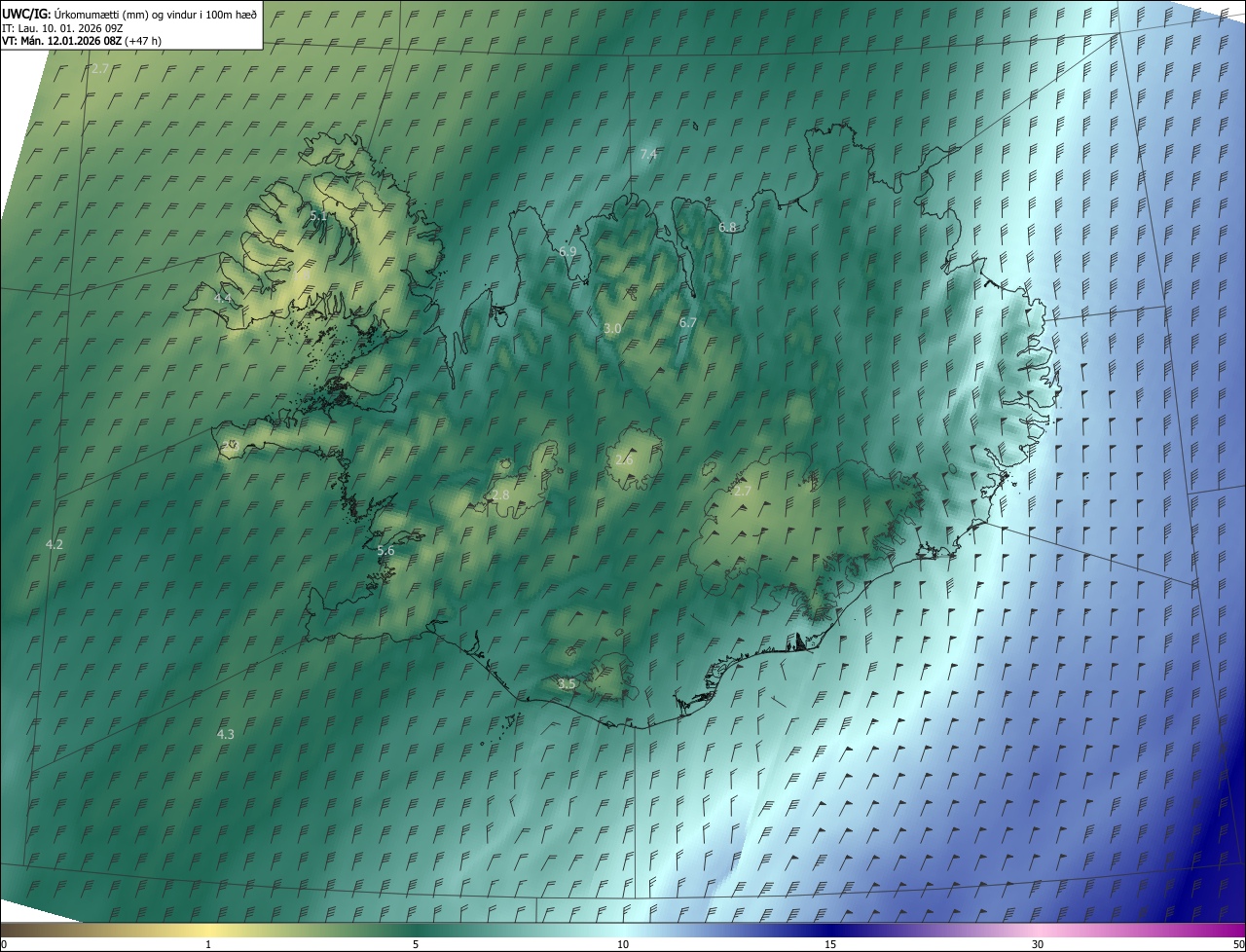Click the 3.0 value on the map
Image resolution: width=1246 pixels, height=952 pixels.
tap(612, 329)
